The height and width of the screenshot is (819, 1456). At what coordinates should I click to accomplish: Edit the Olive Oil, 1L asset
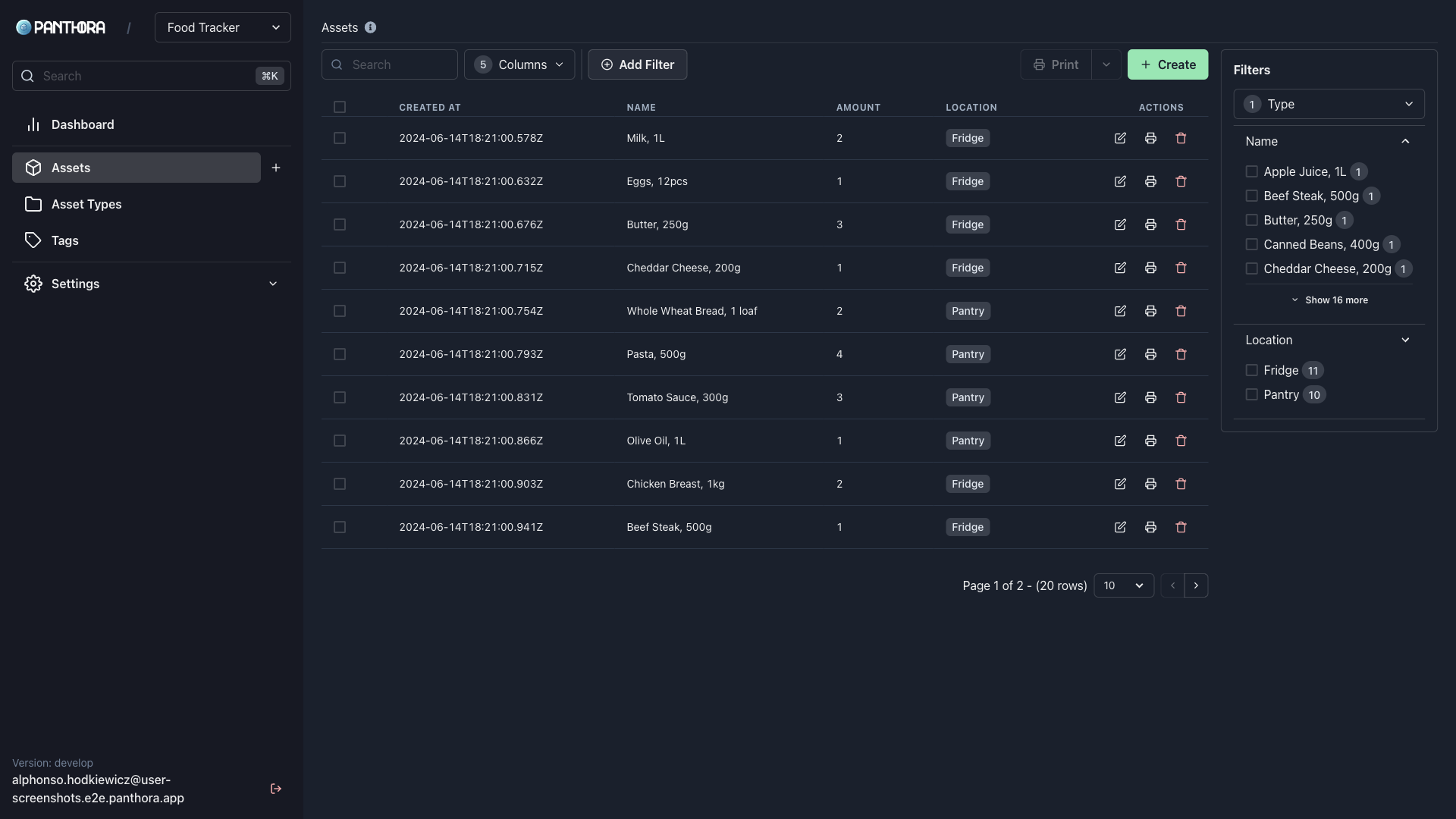point(1120,441)
